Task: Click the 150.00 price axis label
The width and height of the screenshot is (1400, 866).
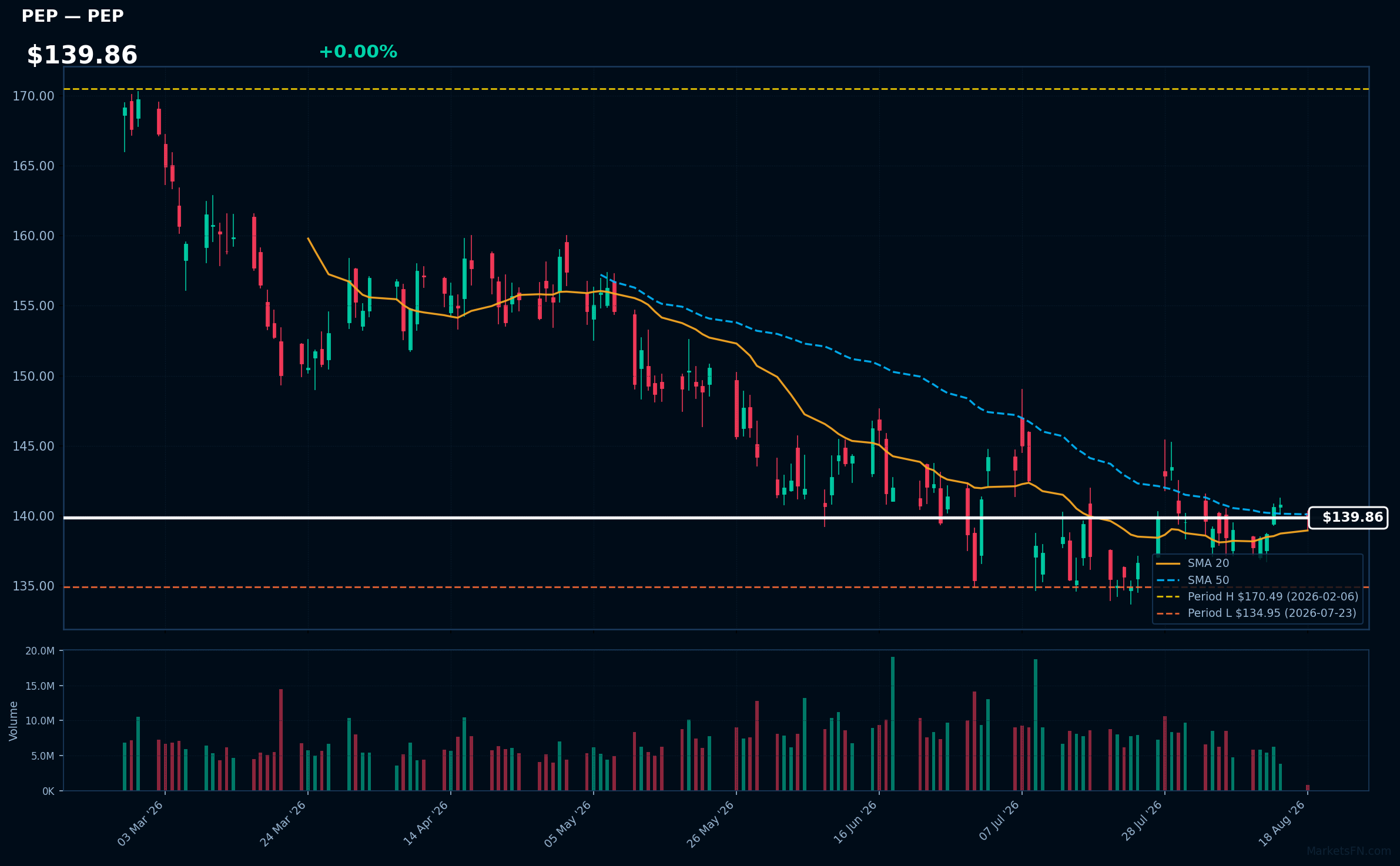Action: click(x=34, y=376)
